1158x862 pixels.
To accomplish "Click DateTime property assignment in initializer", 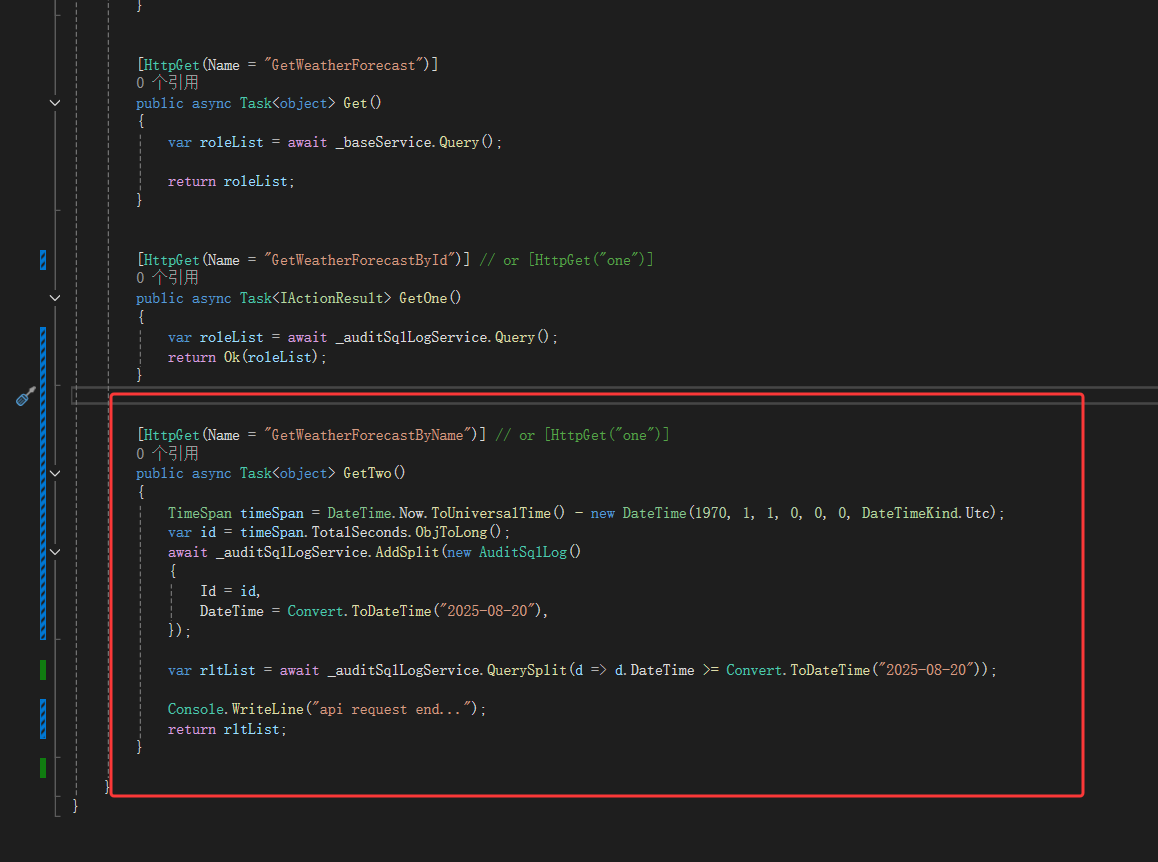I will pyautogui.click(x=374, y=611).
